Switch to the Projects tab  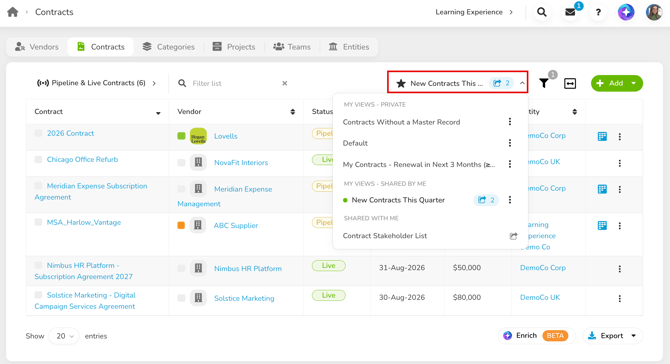point(234,47)
